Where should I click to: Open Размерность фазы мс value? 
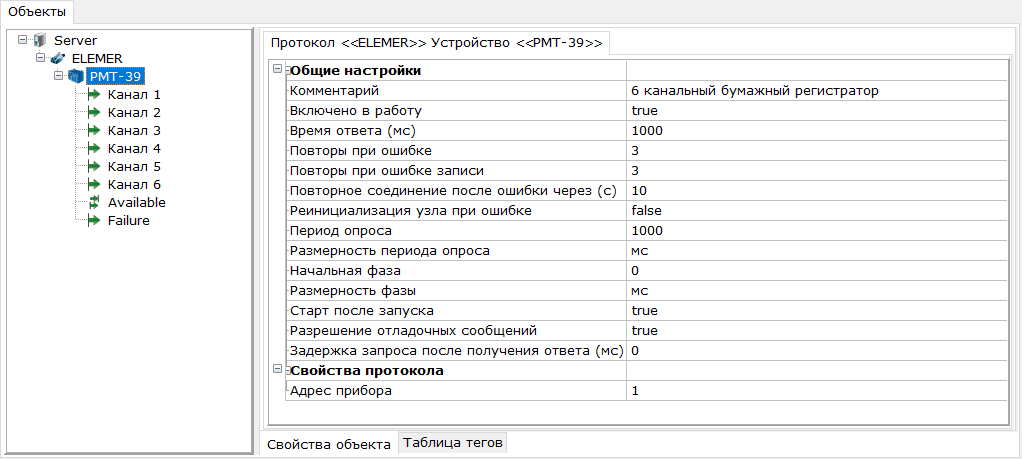coord(819,291)
